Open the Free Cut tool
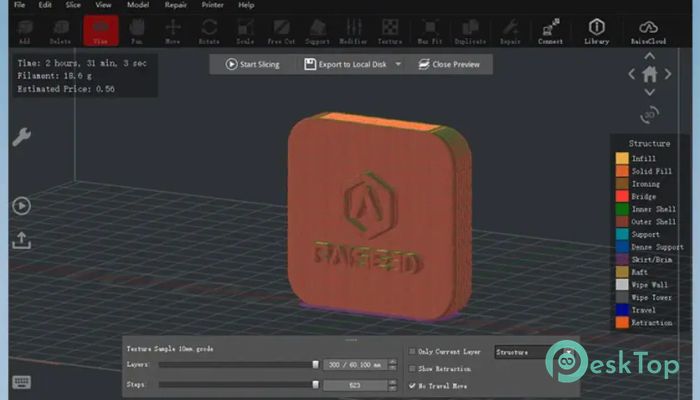The width and height of the screenshot is (700, 400). [281, 31]
